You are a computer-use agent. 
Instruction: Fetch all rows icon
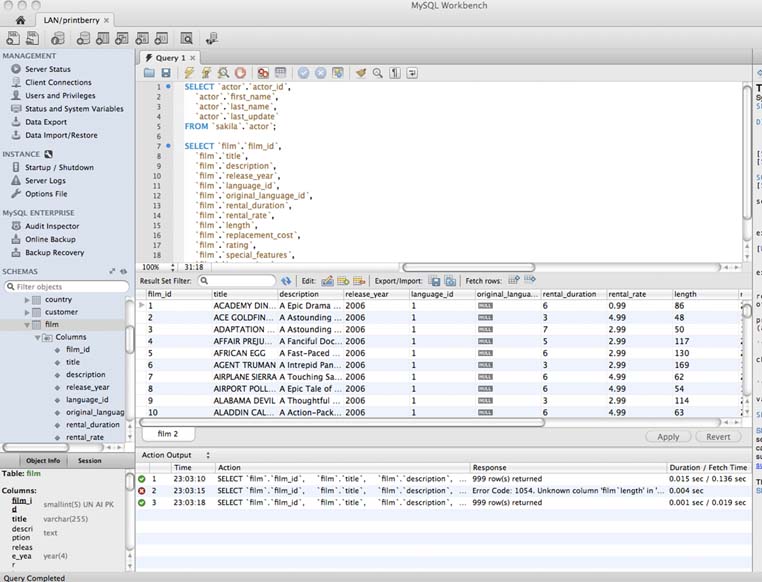(x=530, y=280)
